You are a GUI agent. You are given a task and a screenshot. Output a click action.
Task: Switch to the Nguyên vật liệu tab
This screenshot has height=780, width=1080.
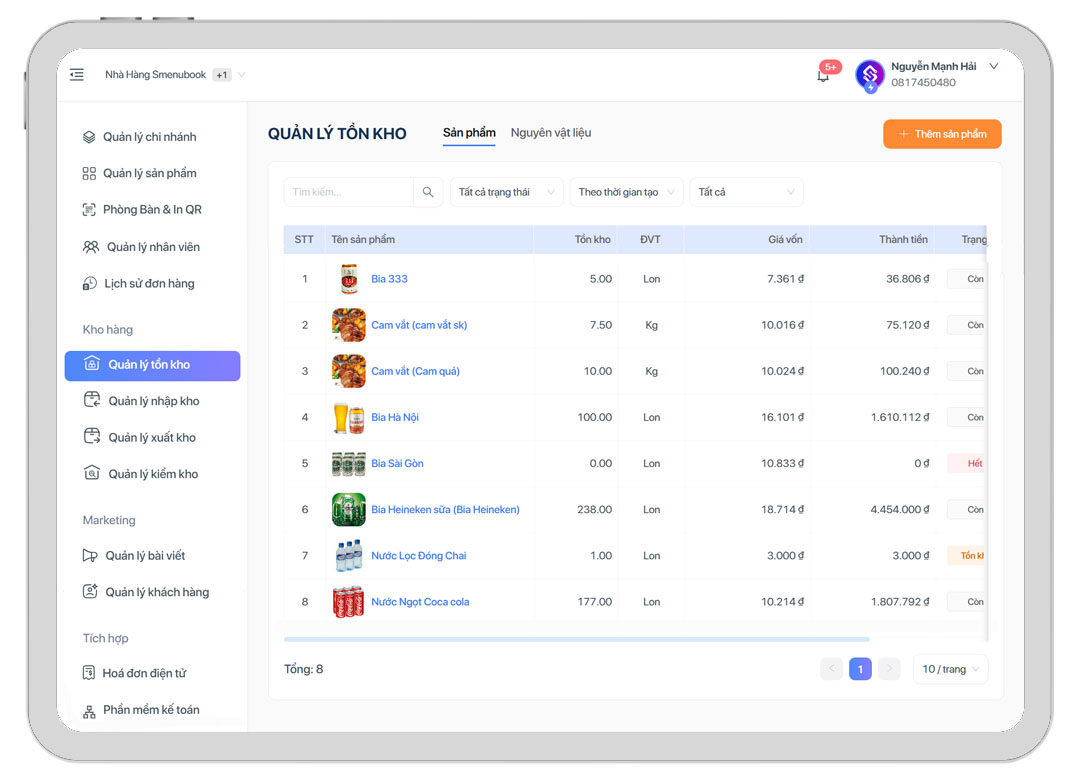point(551,133)
